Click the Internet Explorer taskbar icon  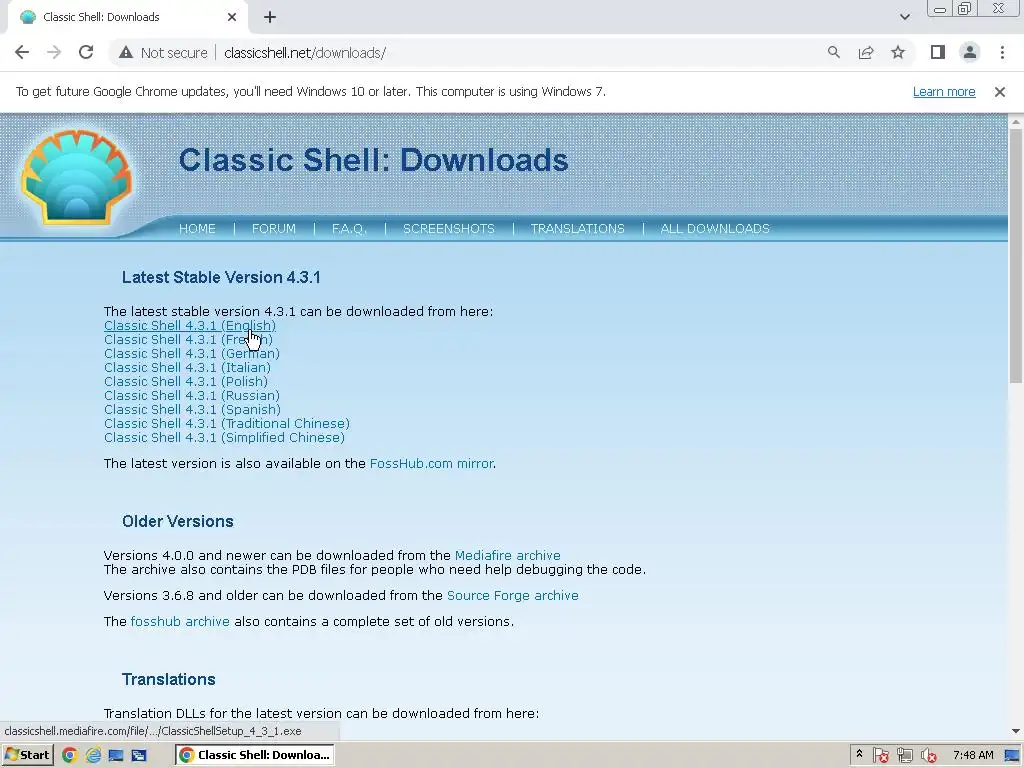pos(93,755)
